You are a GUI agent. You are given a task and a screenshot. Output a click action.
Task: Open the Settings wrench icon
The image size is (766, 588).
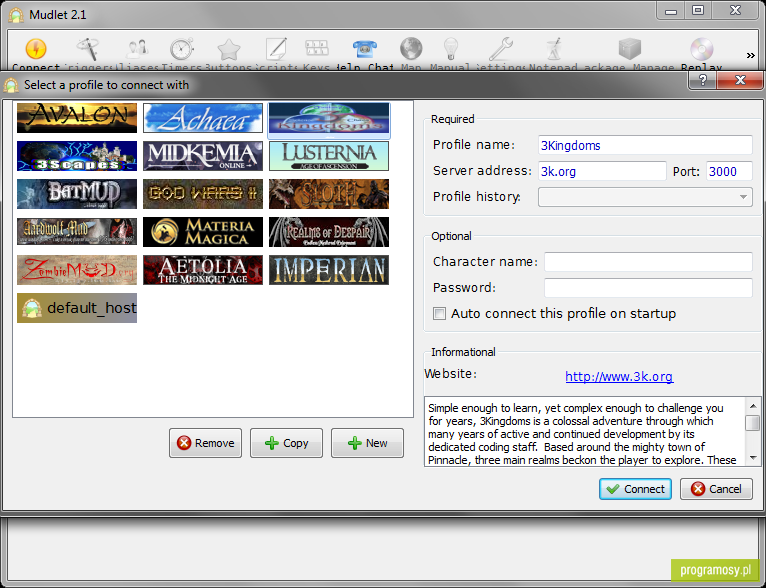(x=501, y=49)
